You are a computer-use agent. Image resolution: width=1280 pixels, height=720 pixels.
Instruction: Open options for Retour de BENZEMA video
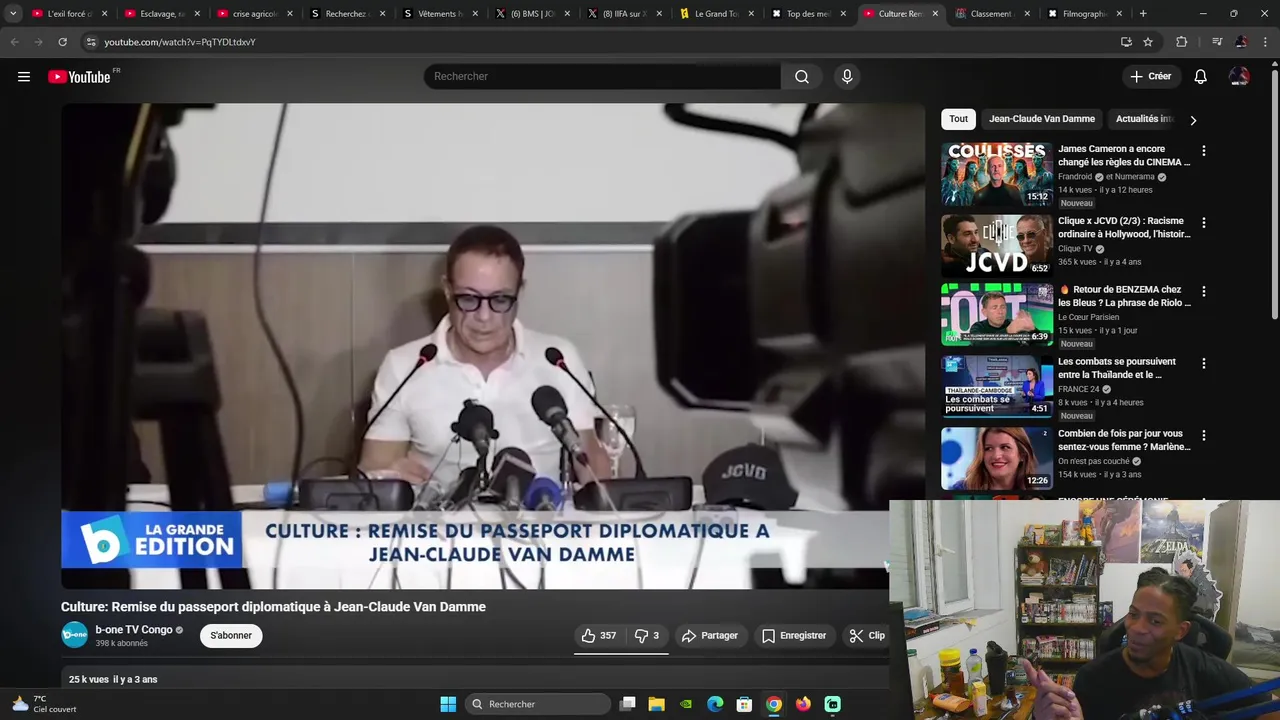click(1203, 292)
